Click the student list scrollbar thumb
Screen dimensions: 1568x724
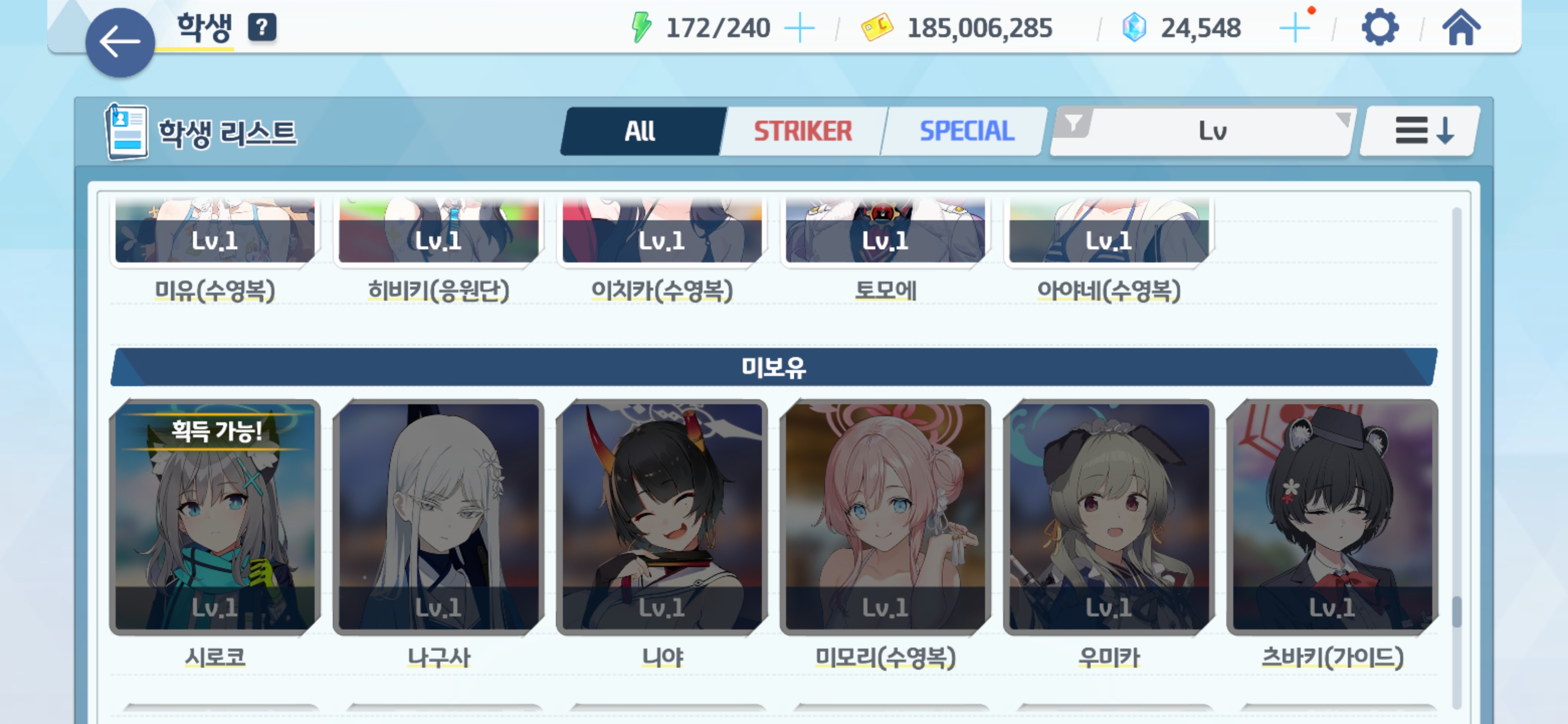pos(1456,611)
